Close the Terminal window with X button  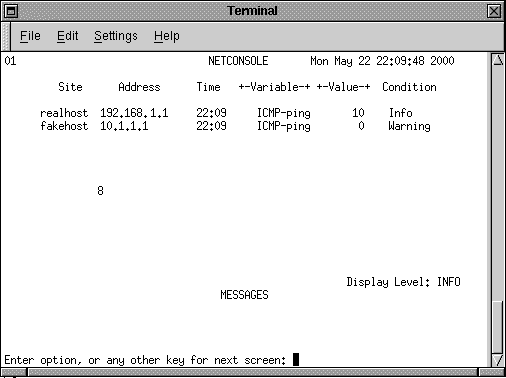click(x=494, y=11)
